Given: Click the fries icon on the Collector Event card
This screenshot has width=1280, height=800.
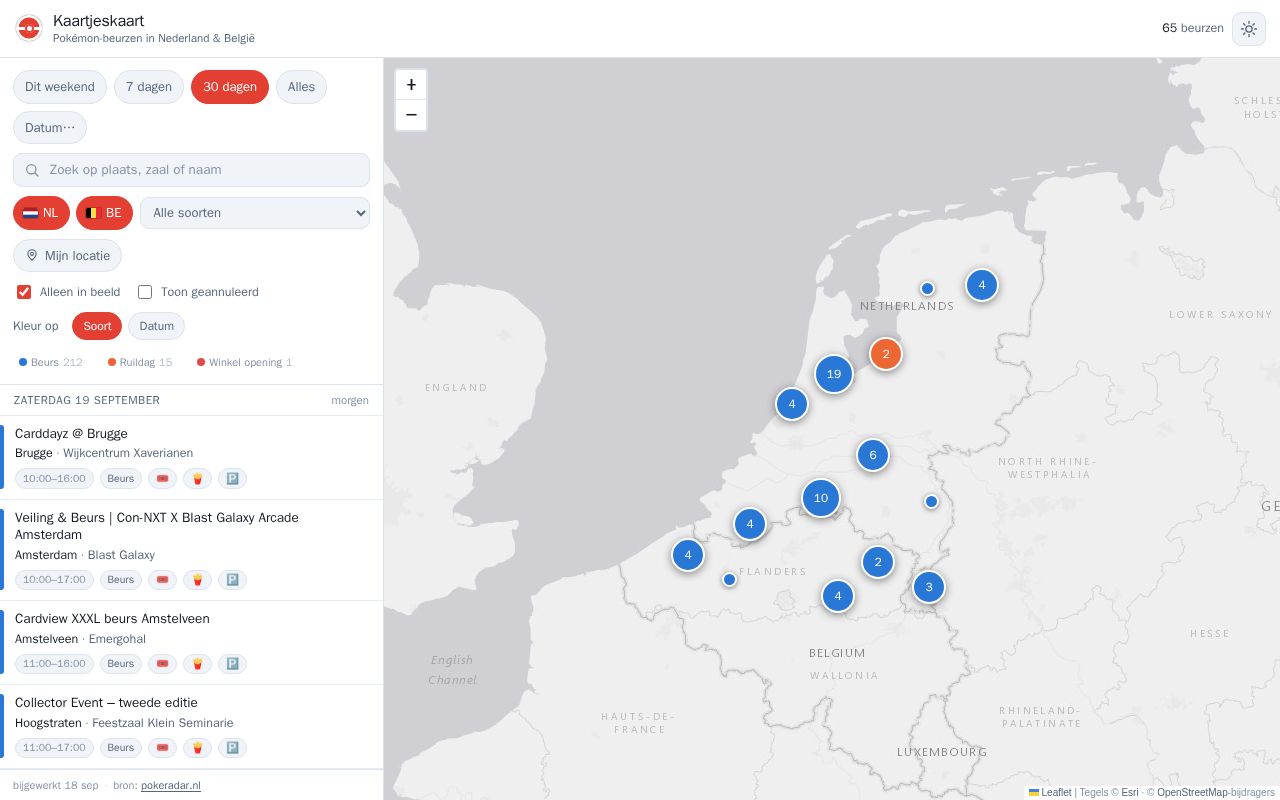Looking at the screenshot, I should tap(197, 748).
